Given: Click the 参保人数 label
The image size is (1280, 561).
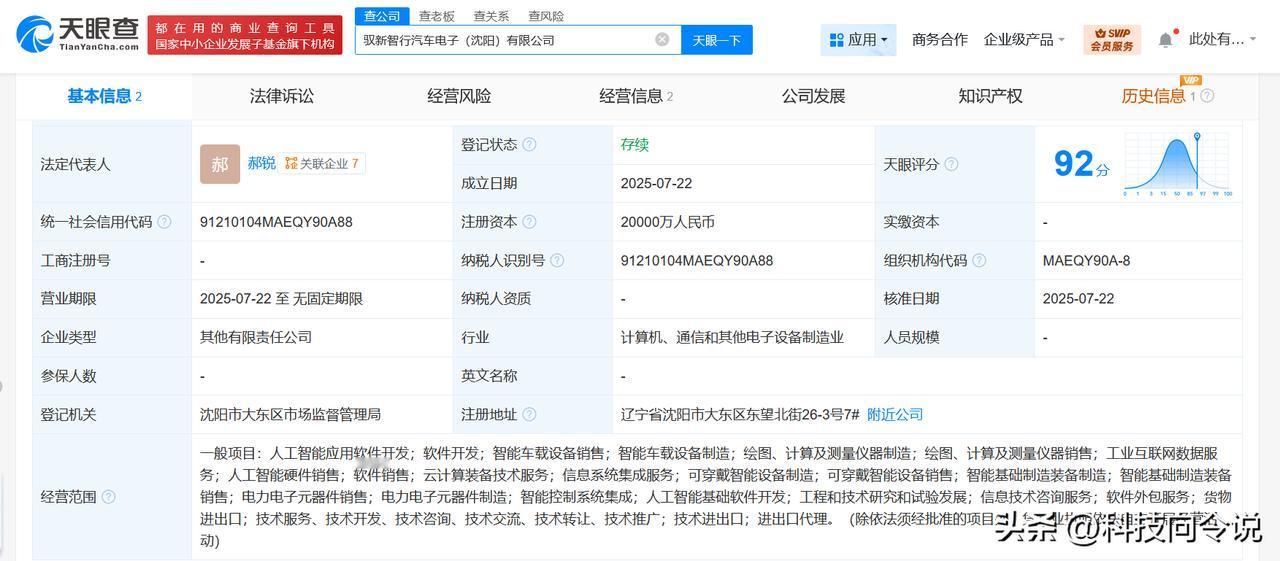Looking at the screenshot, I should [x=68, y=376].
